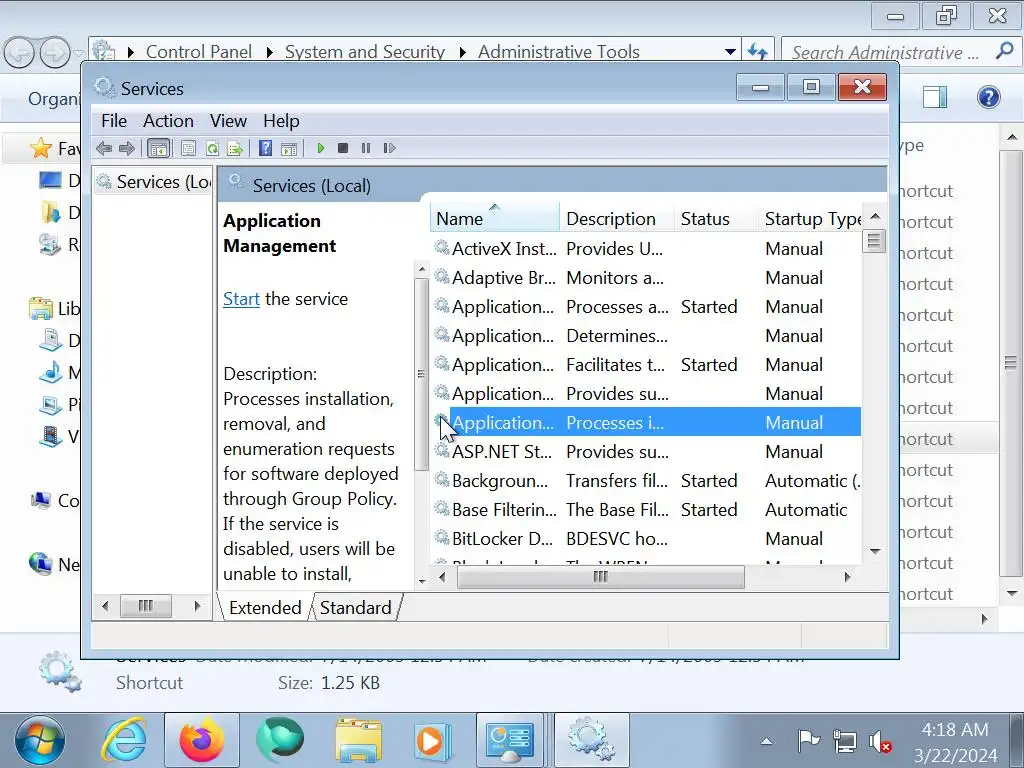Open Properties via the toolbar icon
1024x768 pixels.
point(188,148)
